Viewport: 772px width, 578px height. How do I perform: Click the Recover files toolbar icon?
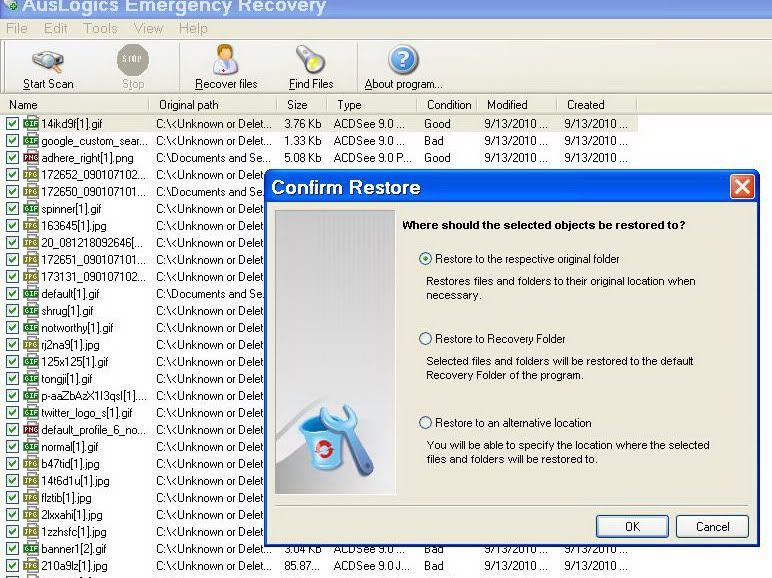click(x=225, y=59)
